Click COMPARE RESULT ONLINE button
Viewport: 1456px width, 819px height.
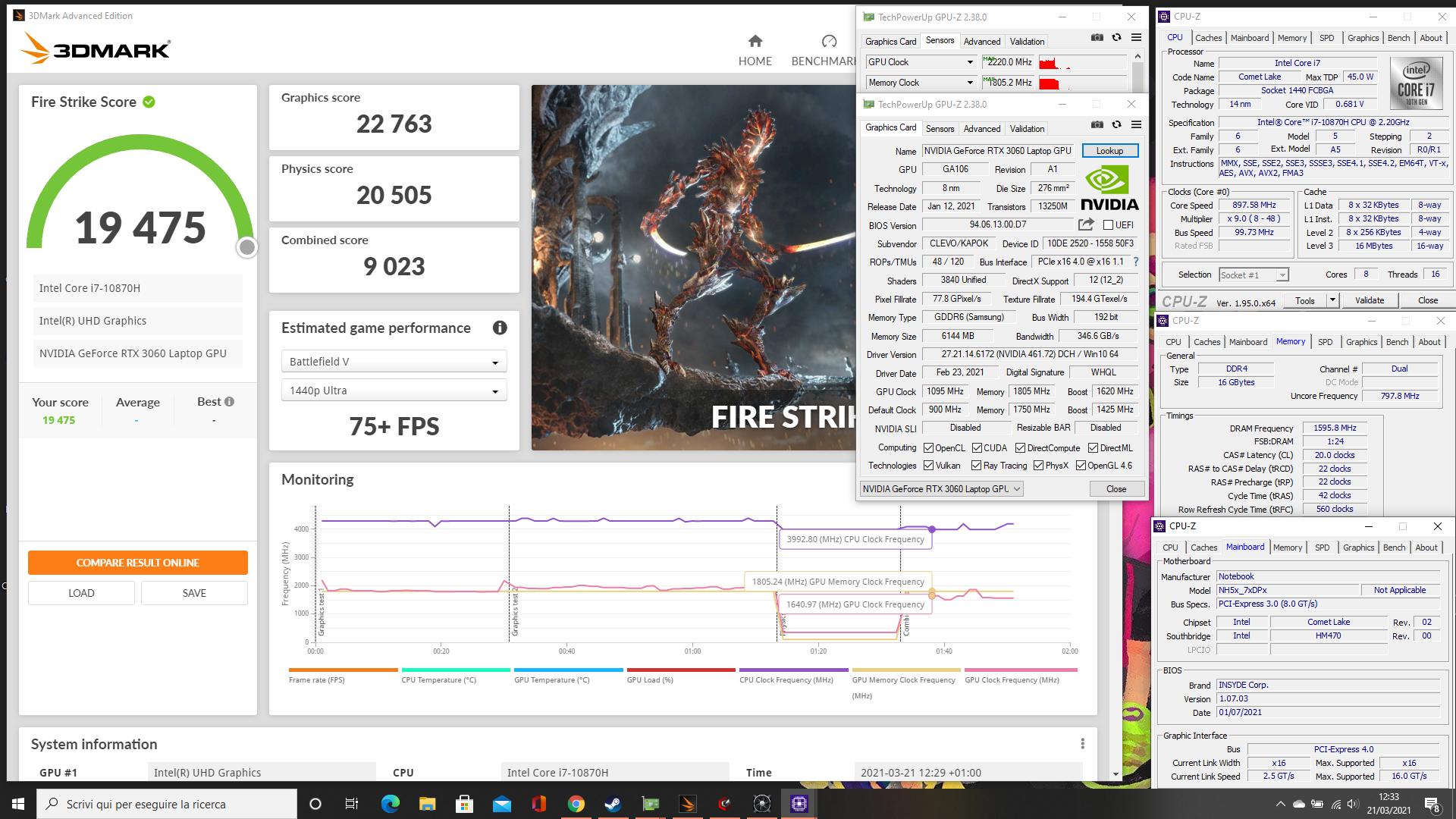[x=138, y=563]
